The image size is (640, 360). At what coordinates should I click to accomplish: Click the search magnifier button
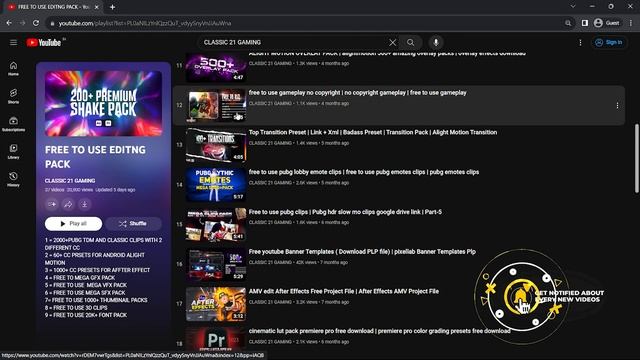click(x=411, y=42)
